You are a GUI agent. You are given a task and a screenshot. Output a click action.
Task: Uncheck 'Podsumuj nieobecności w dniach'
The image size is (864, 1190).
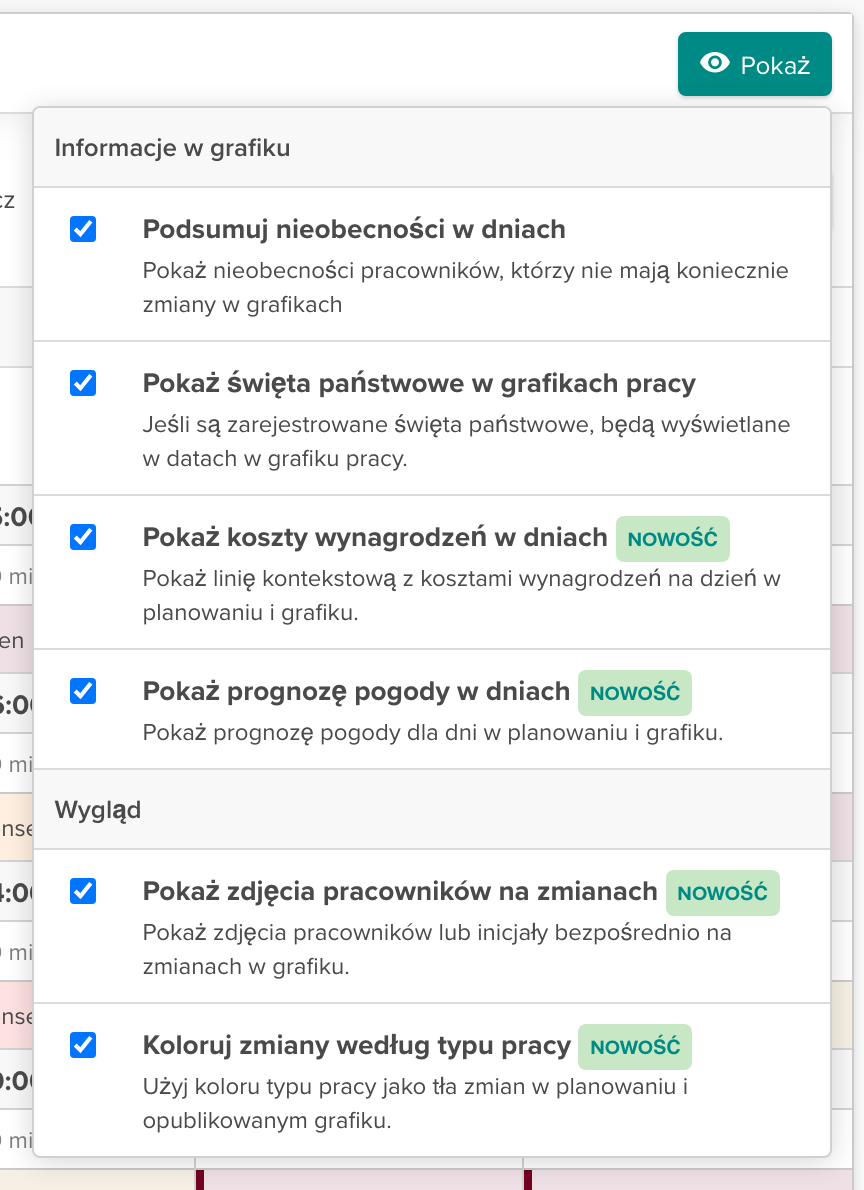(82, 229)
